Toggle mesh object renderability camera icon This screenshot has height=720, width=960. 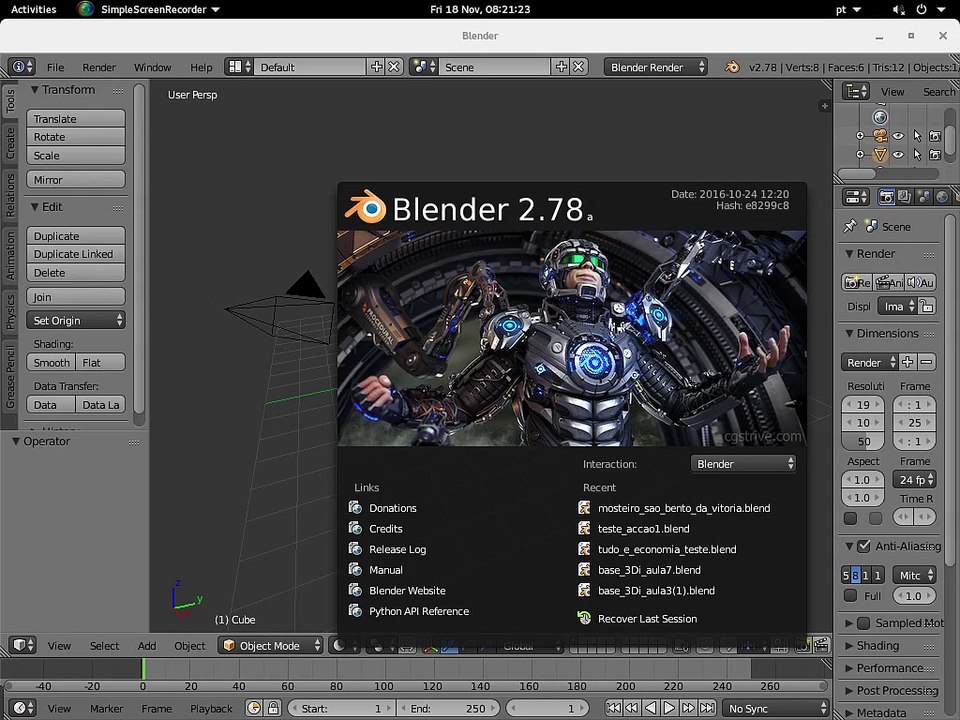tap(935, 154)
